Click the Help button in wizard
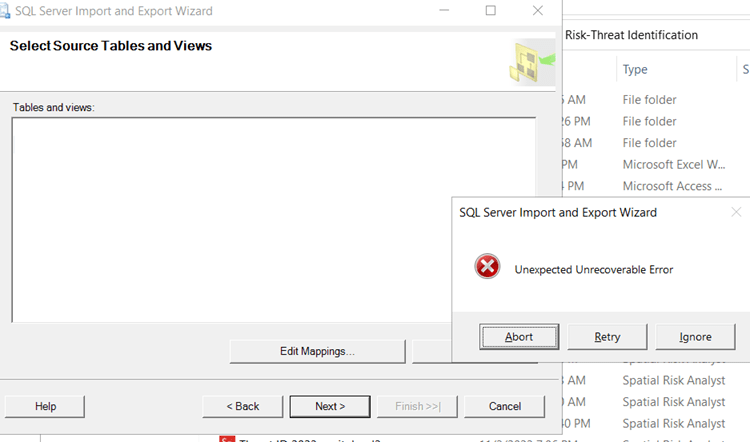The width and height of the screenshot is (751, 443). (x=45, y=406)
